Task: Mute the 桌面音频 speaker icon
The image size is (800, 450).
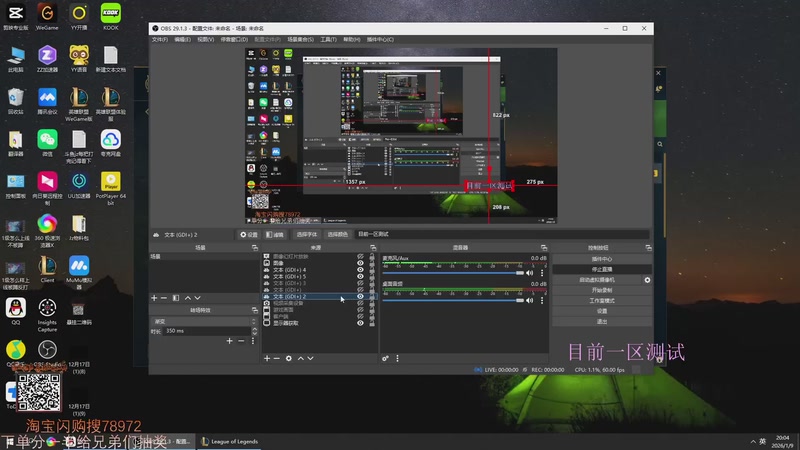Action: [x=530, y=301]
